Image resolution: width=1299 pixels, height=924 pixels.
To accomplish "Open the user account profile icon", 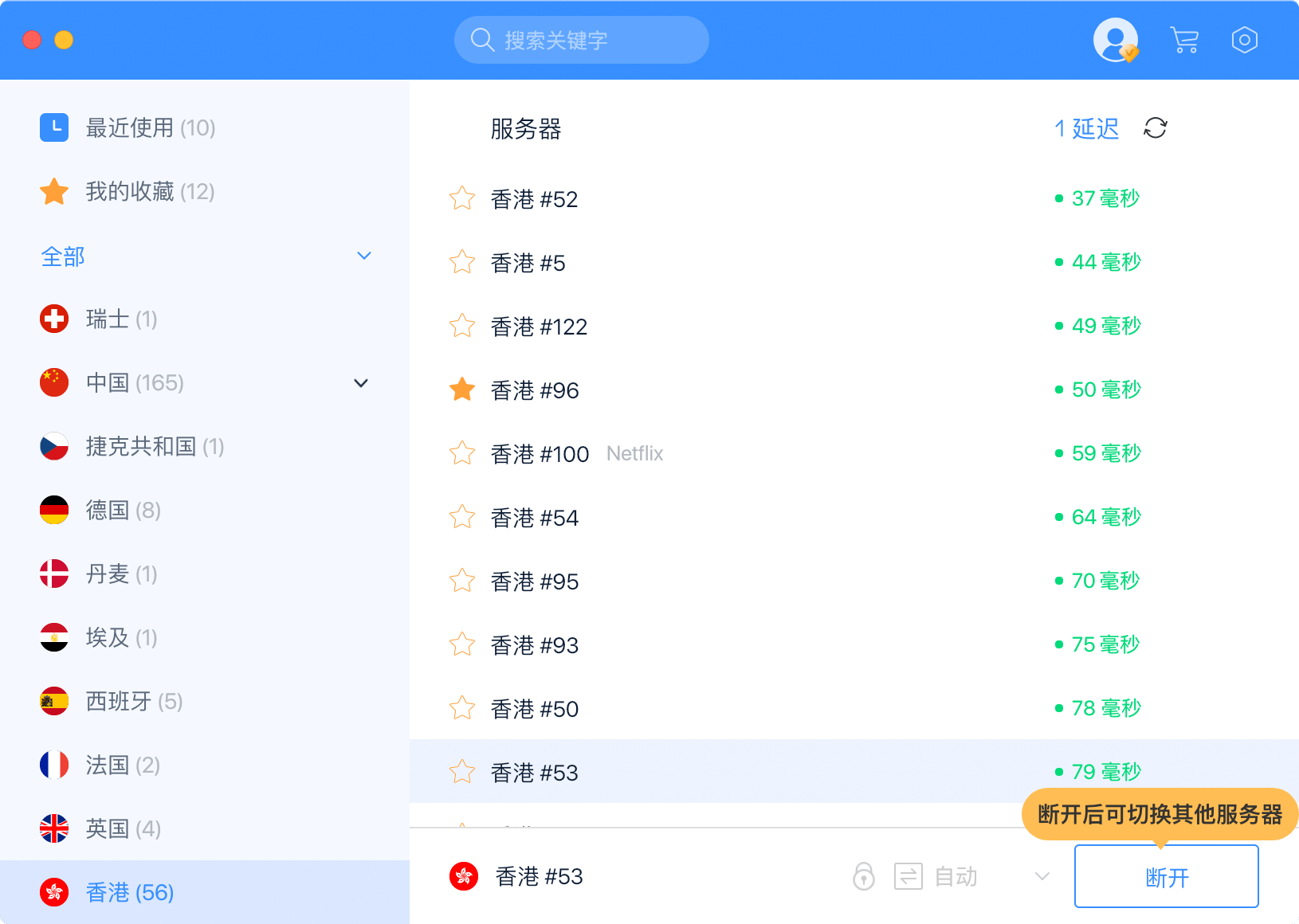I will (x=1115, y=40).
